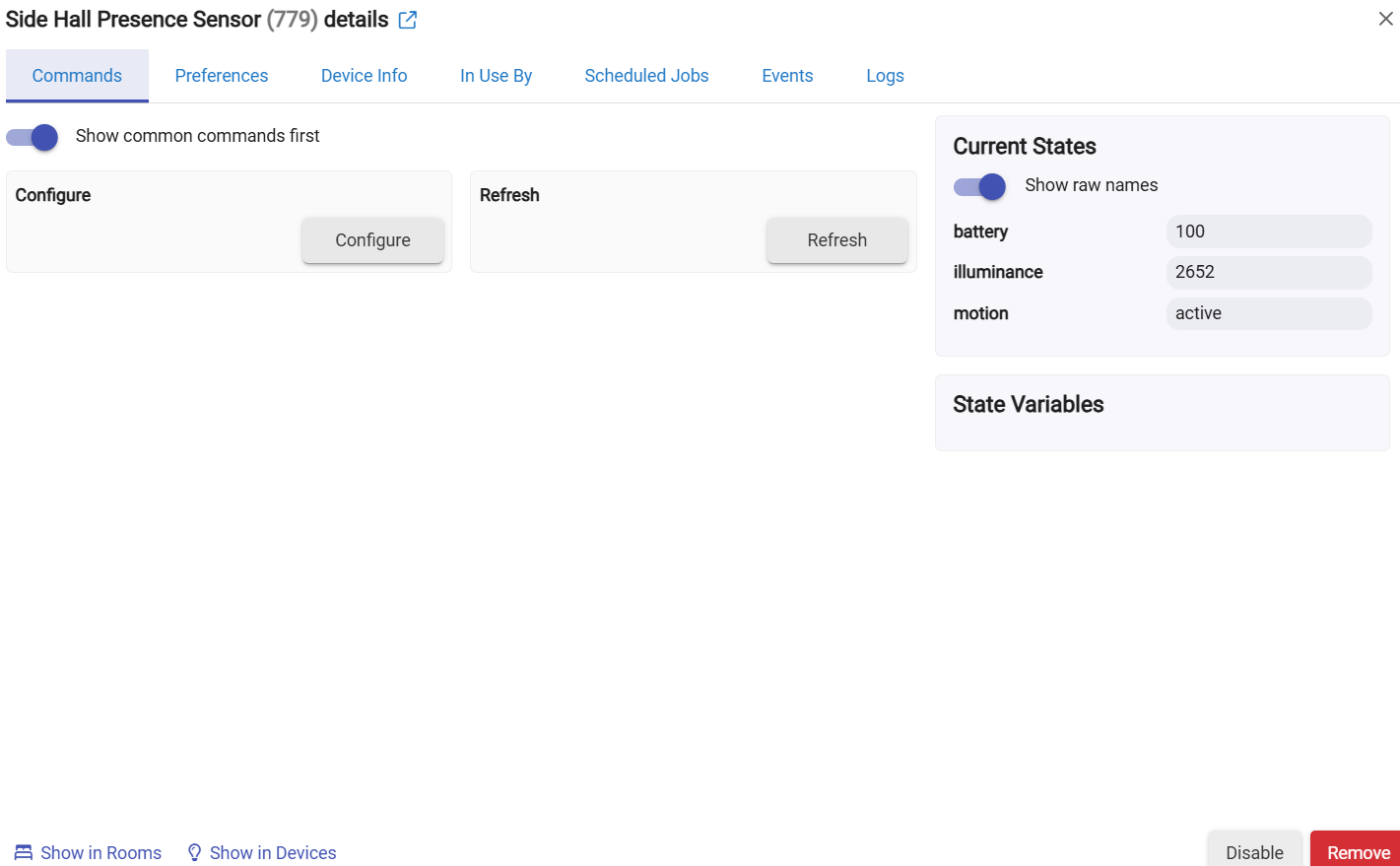Close the device details dialog

(1385, 19)
